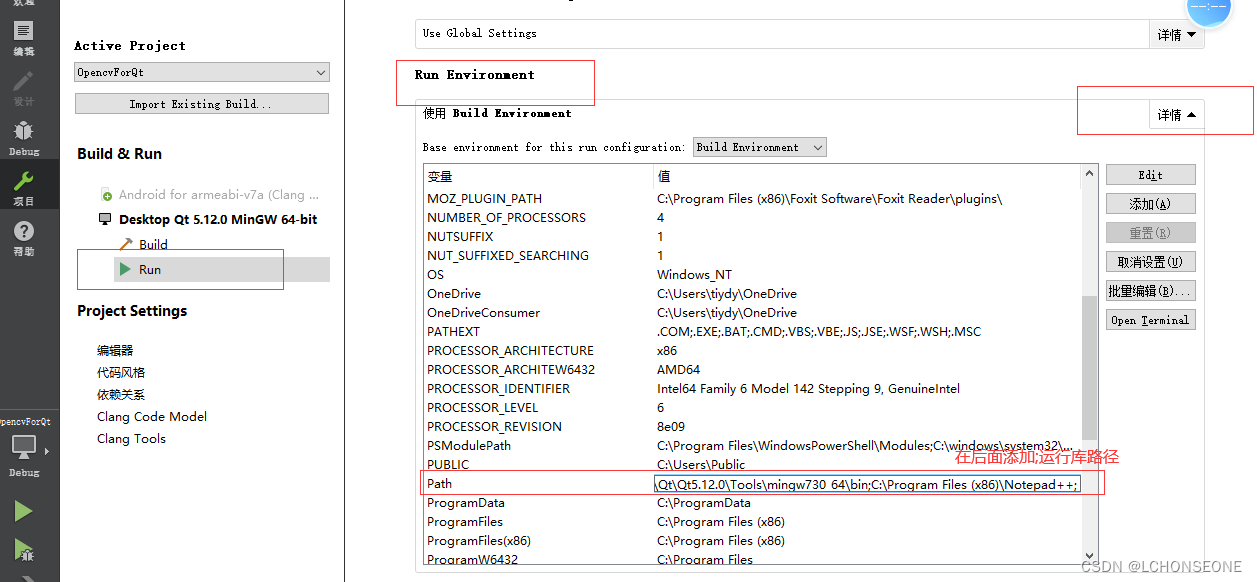
Task: Click the .COM;.EXE;.BAT PATHEXT value
Action: (819, 332)
